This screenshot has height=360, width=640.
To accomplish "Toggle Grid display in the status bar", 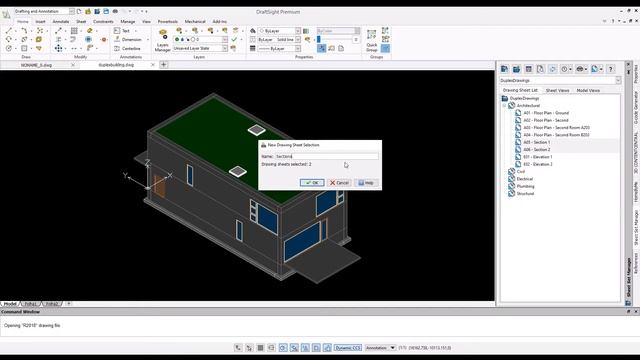I will [260, 348].
